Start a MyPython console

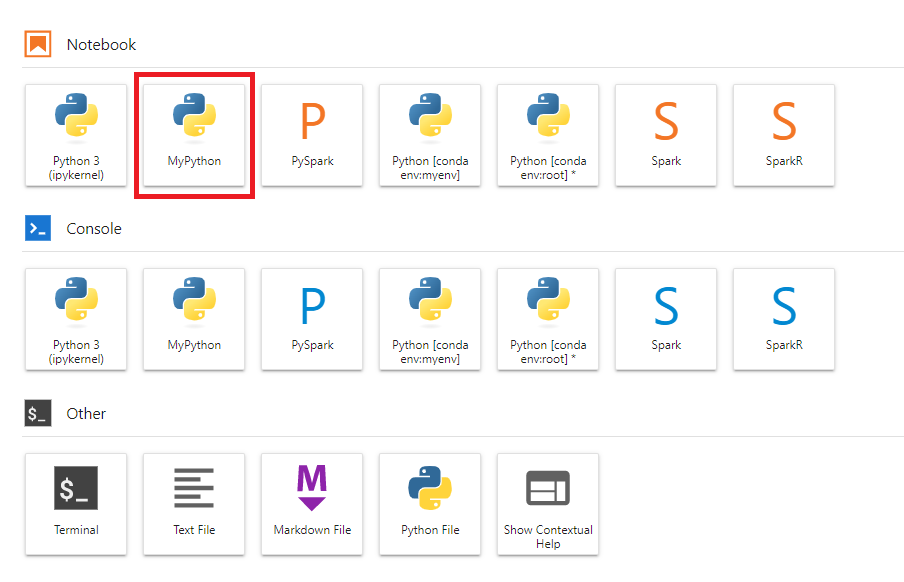click(194, 319)
